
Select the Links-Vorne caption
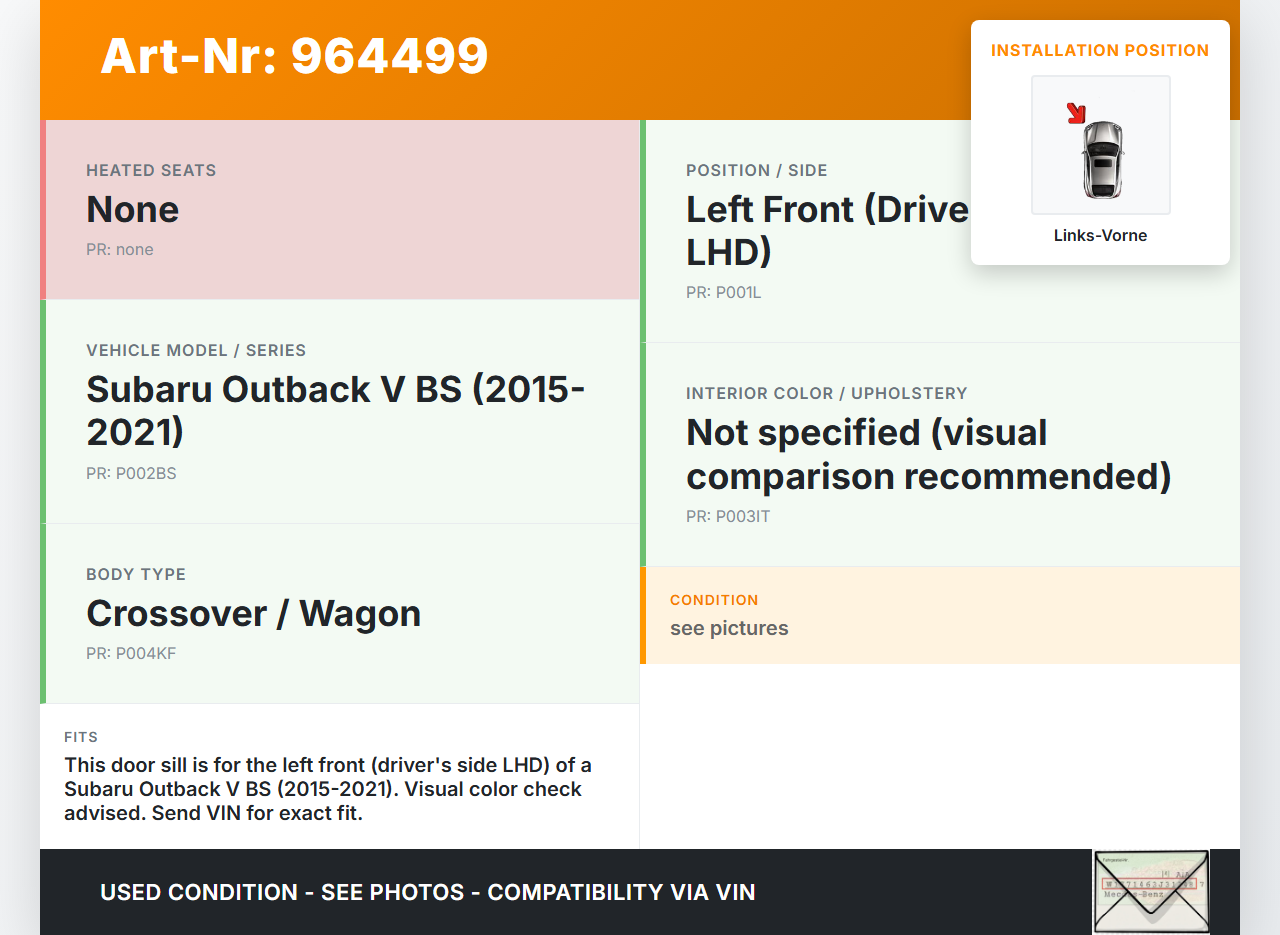coord(1100,236)
